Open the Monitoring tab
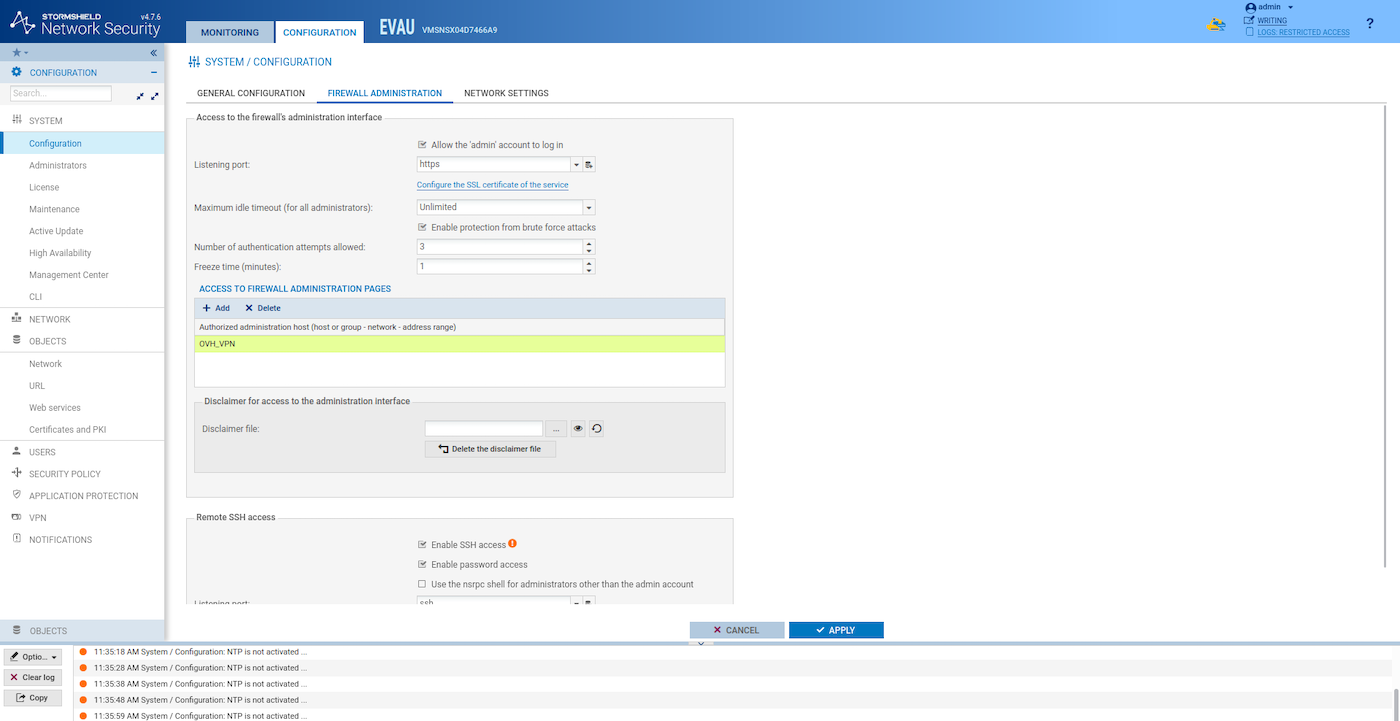Screen dimensions: 1400x721 point(230,32)
